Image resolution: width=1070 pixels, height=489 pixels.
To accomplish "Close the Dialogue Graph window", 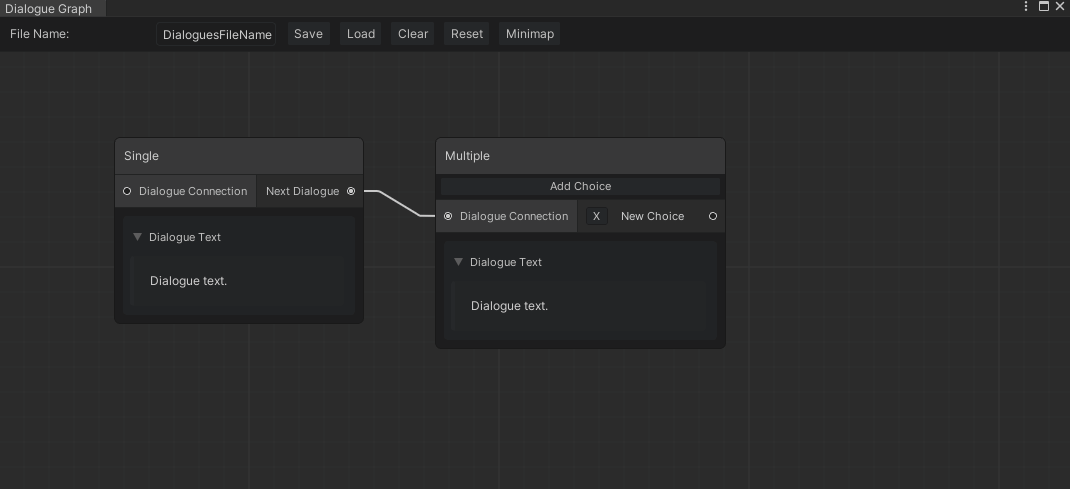I will 1060,7.
